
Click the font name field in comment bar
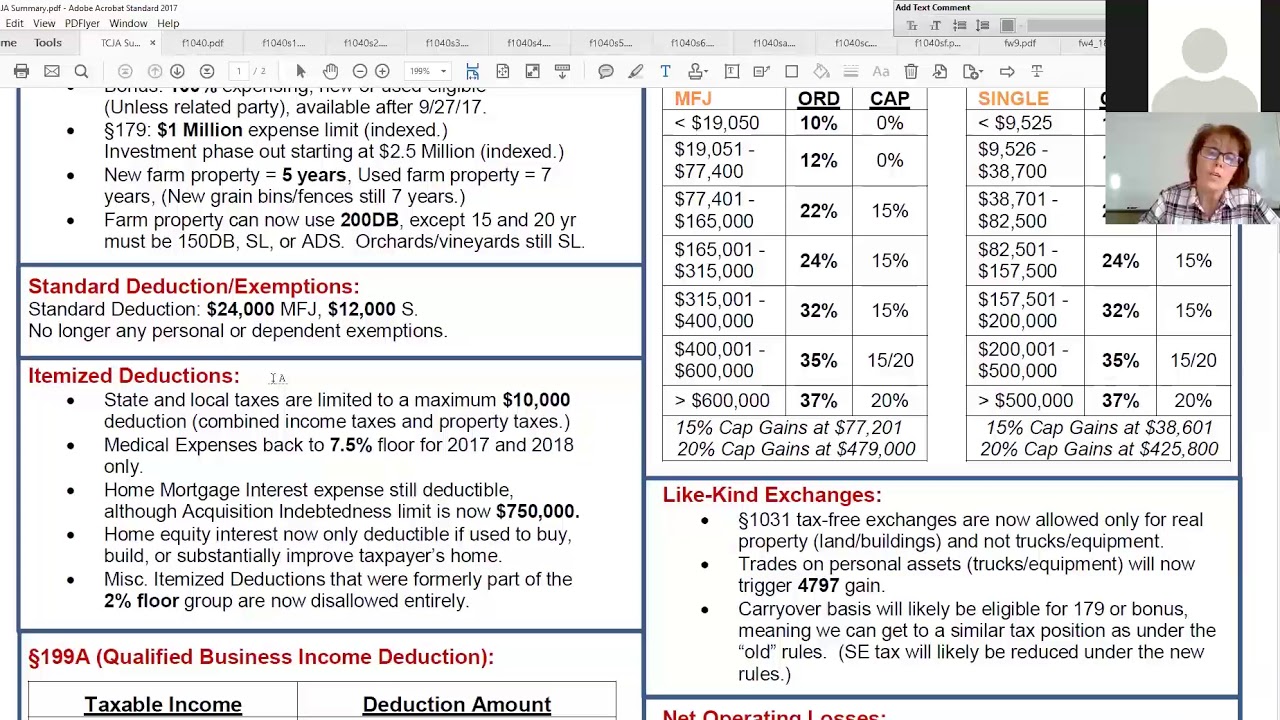(1065, 26)
